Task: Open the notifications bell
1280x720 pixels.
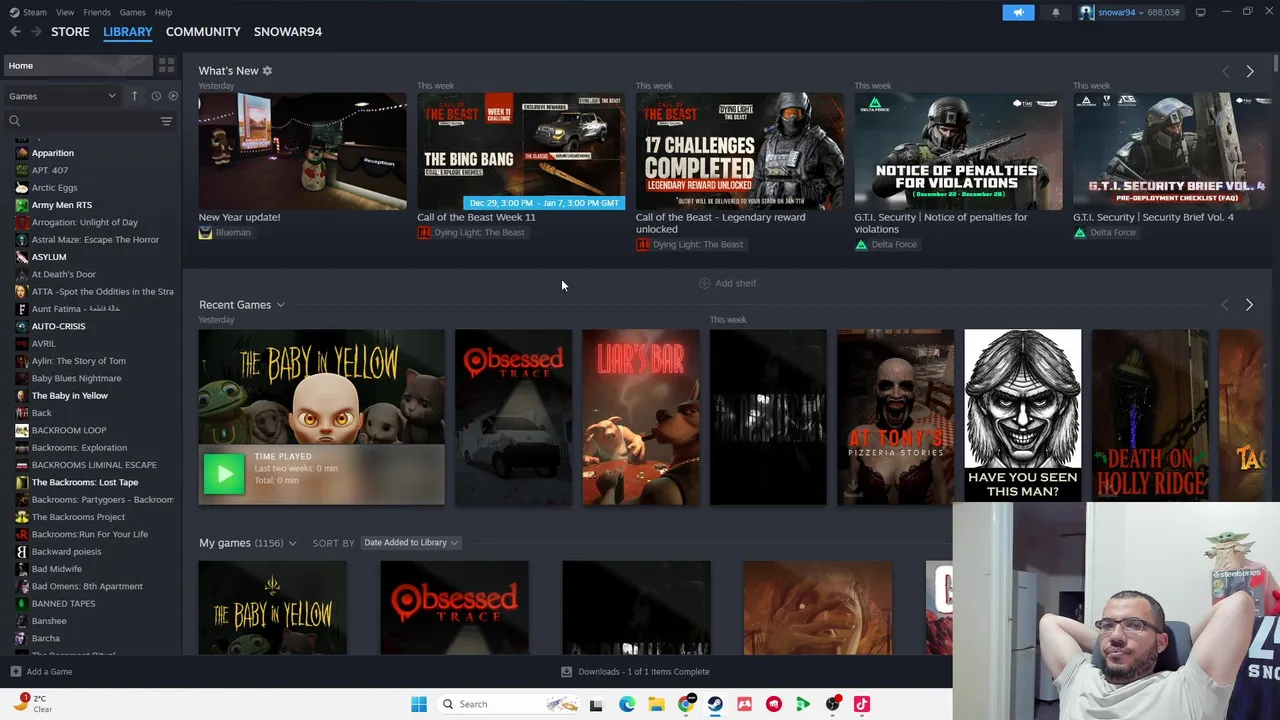Action: tap(1055, 12)
